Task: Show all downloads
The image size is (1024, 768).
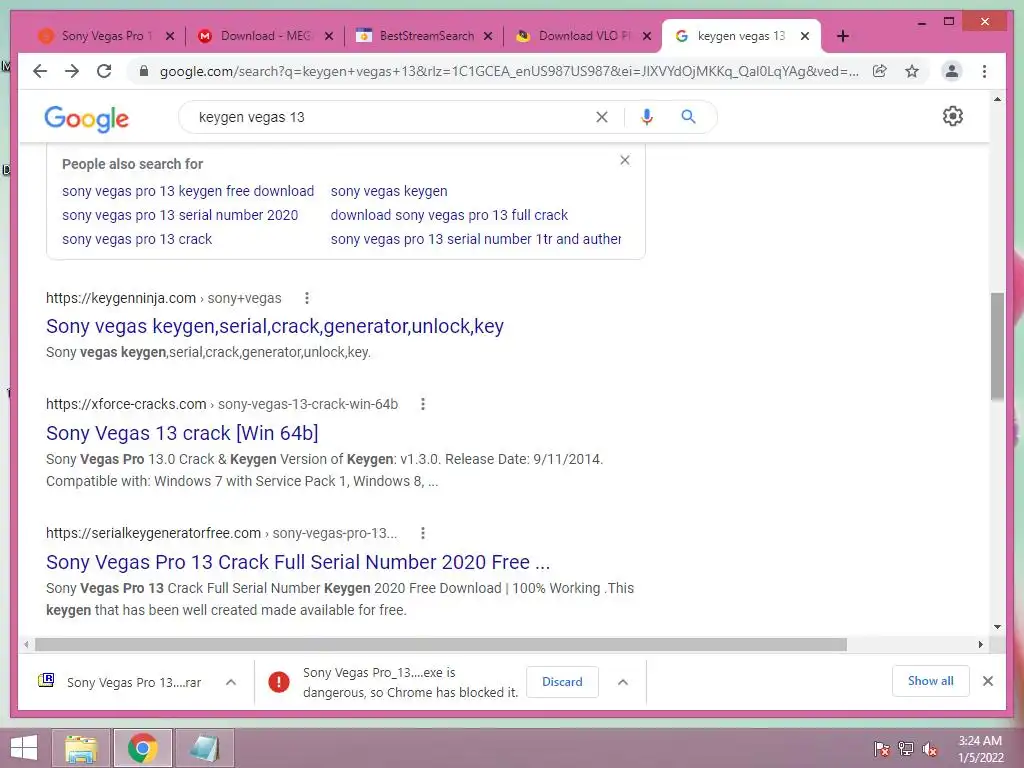Action: (931, 681)
